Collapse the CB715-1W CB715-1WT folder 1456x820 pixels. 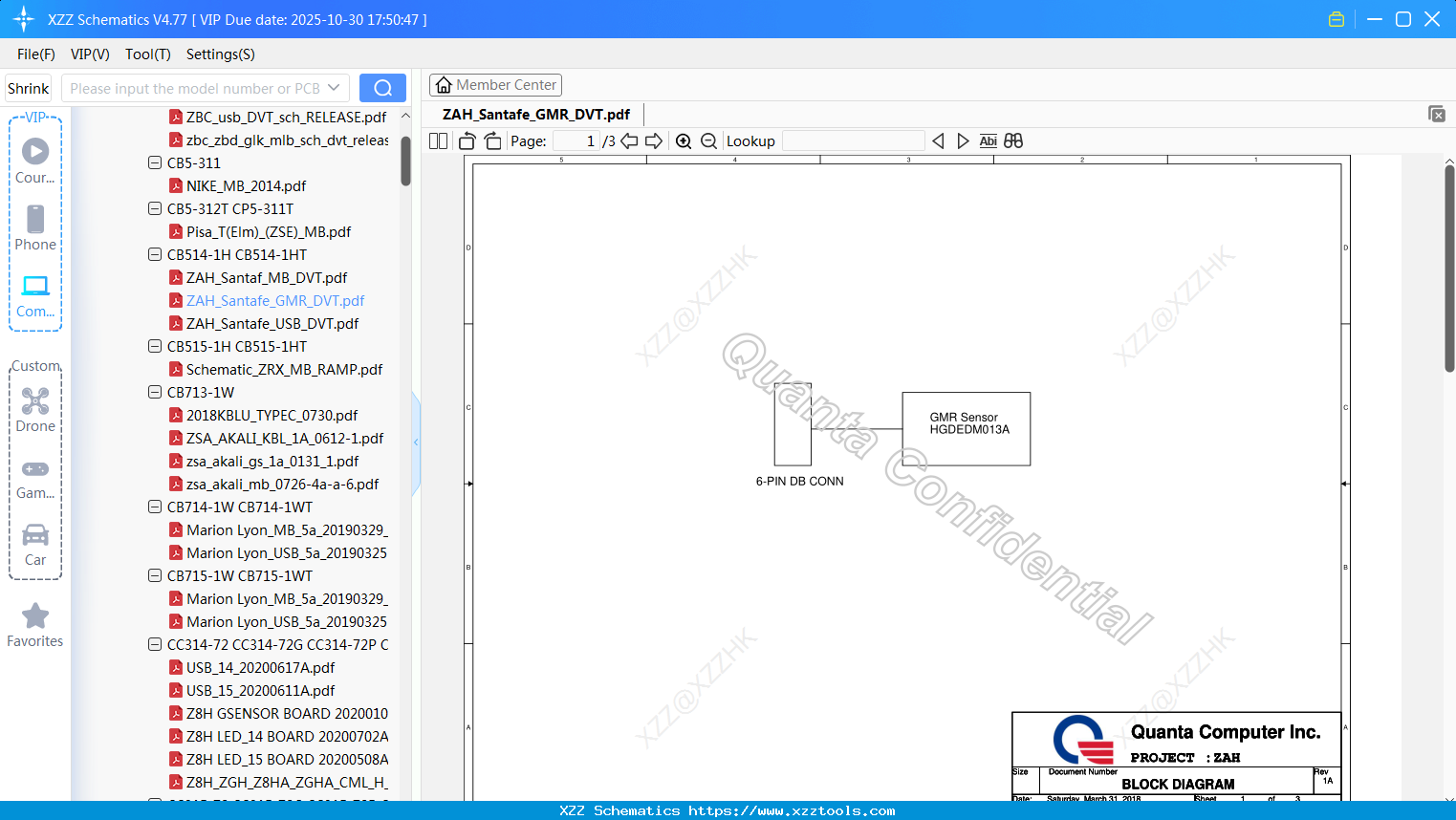pos(155,575)
